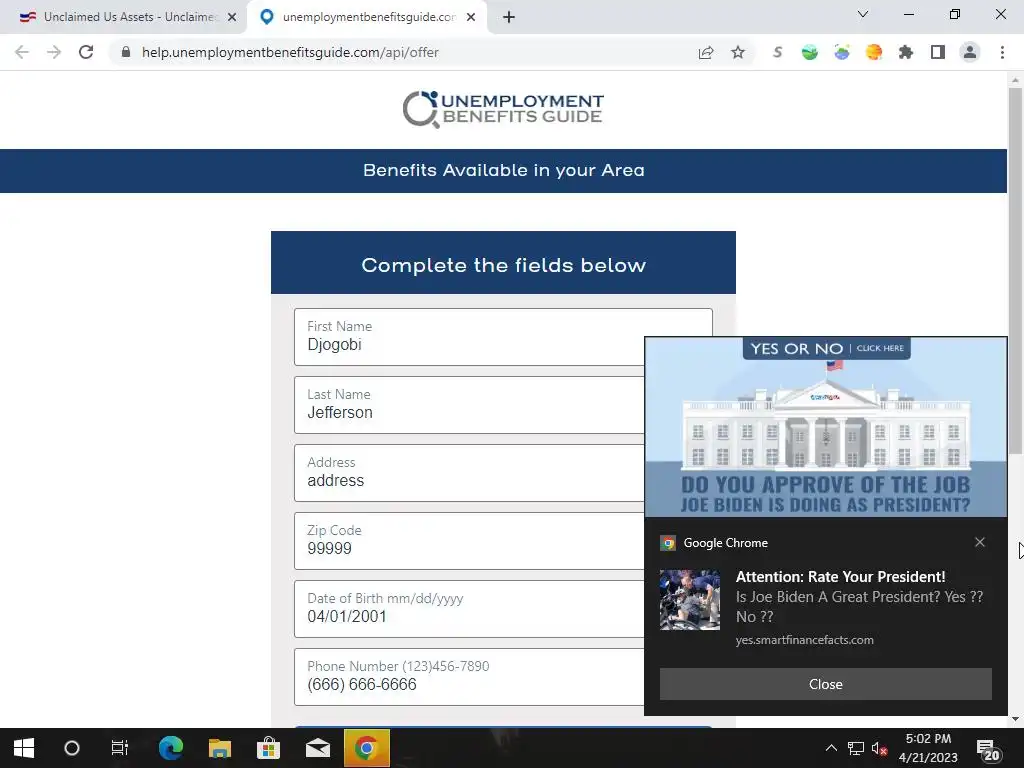Open Microsoft Store from taskbar

[268, 748]
